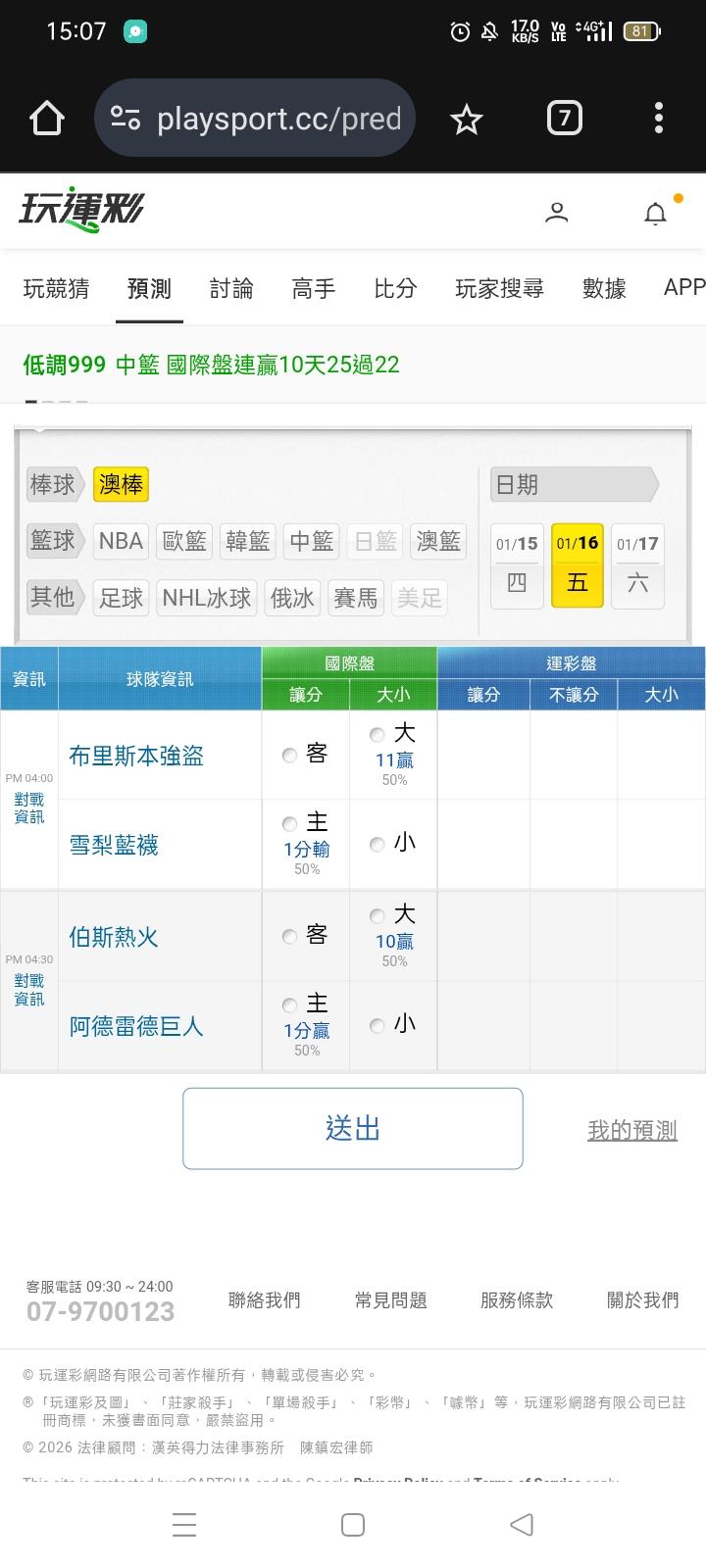This screenshot has height=1568, width=706.
Task: Open 阿德雷德巨人 team info
Action: (x=136, y=1026)
